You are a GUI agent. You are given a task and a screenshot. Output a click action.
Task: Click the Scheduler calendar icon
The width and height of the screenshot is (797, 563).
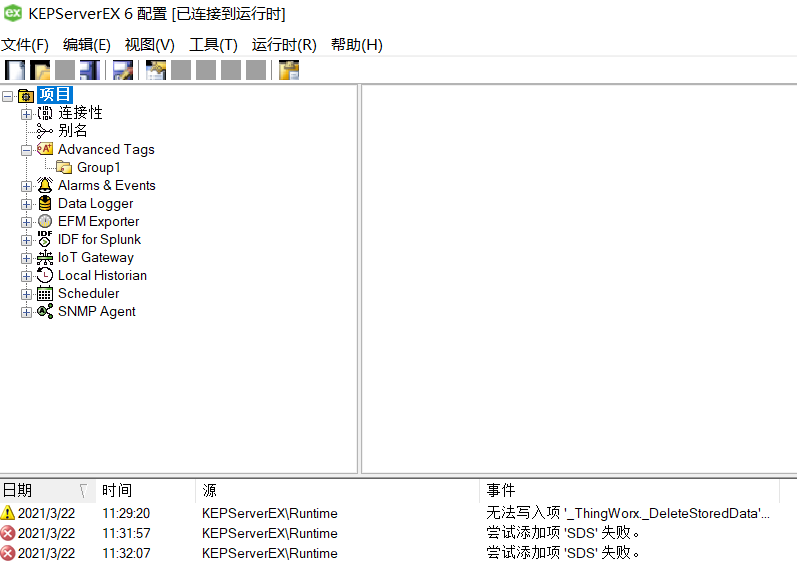45,294
